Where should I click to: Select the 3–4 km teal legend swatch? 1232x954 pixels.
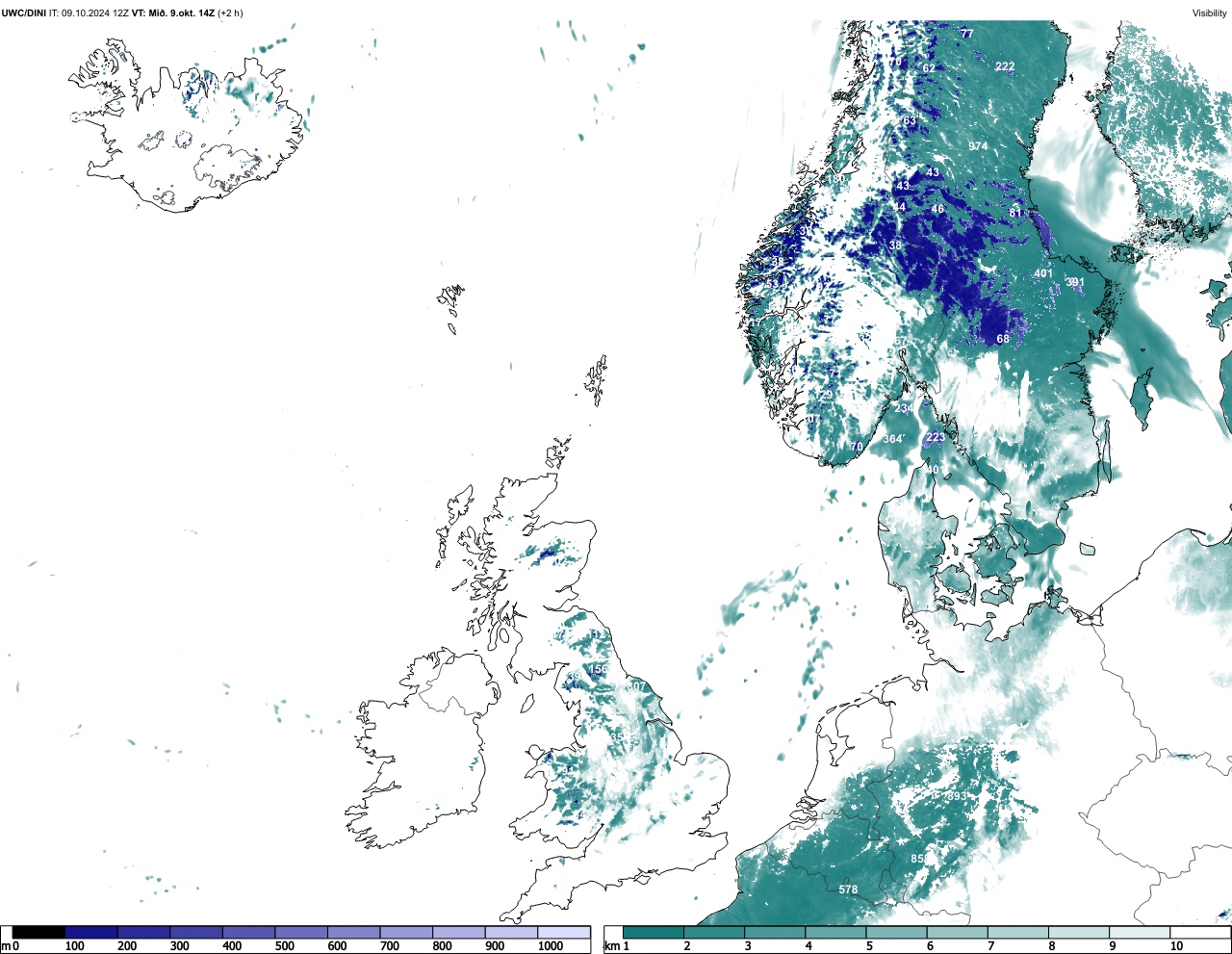(x=775, y=932)
